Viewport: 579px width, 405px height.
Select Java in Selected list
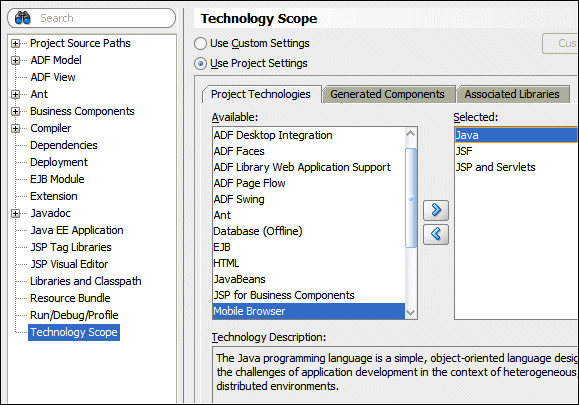click(516, 135)
